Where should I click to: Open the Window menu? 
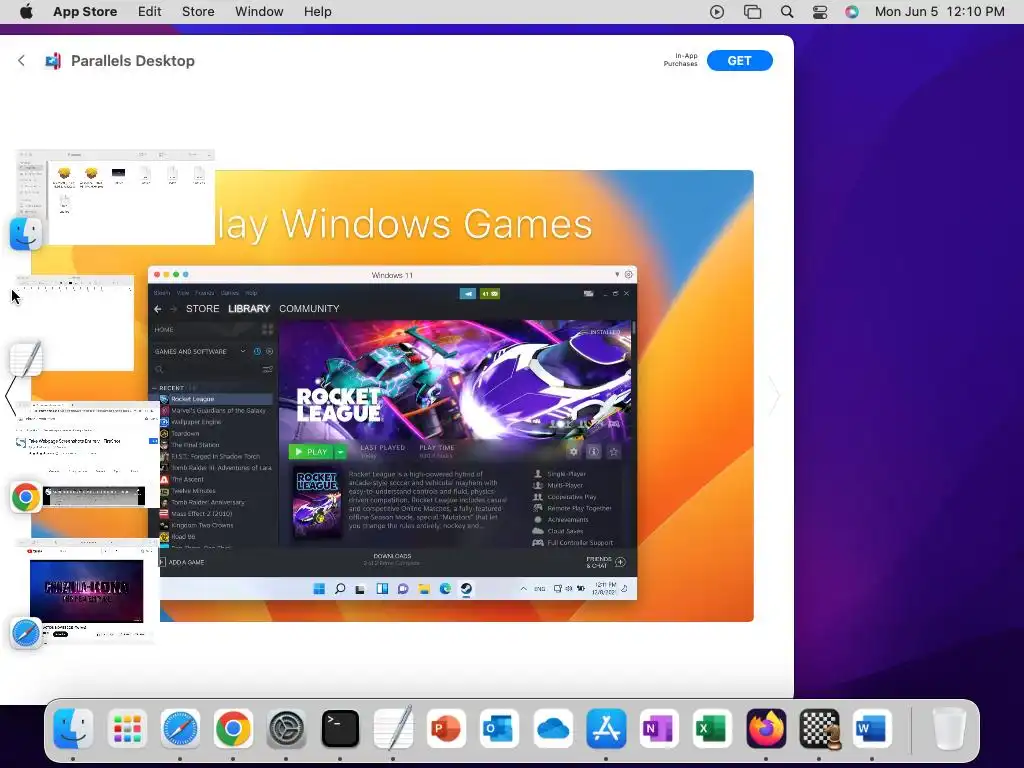(259, 12)
